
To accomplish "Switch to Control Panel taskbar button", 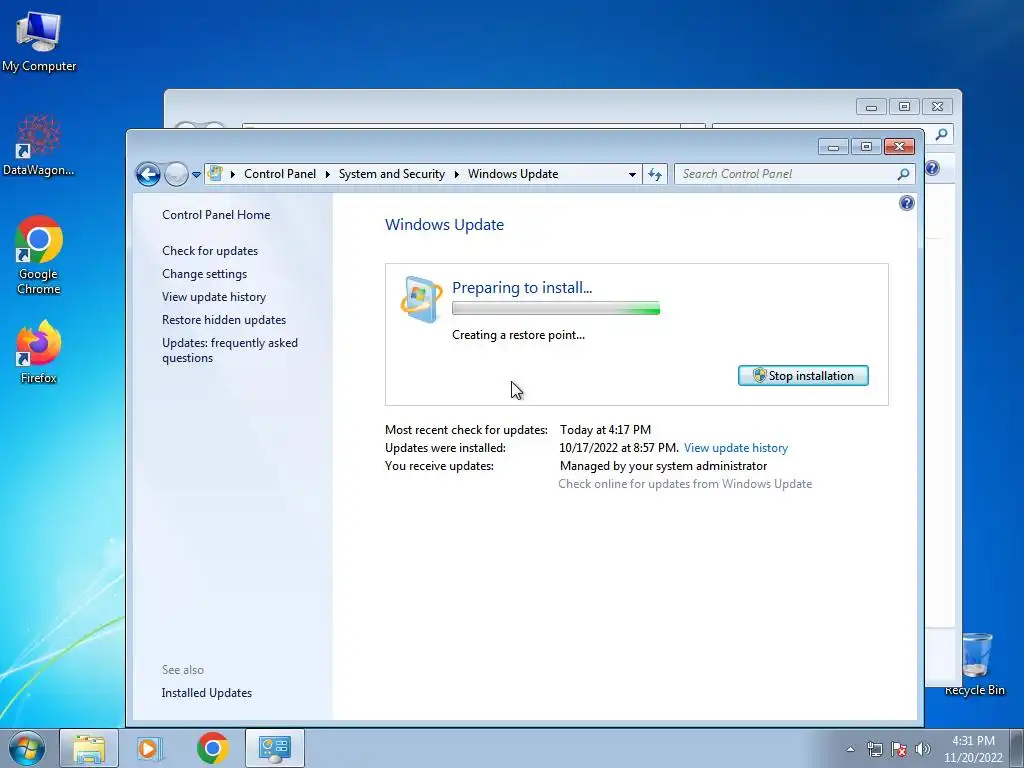I will (274, 748).
